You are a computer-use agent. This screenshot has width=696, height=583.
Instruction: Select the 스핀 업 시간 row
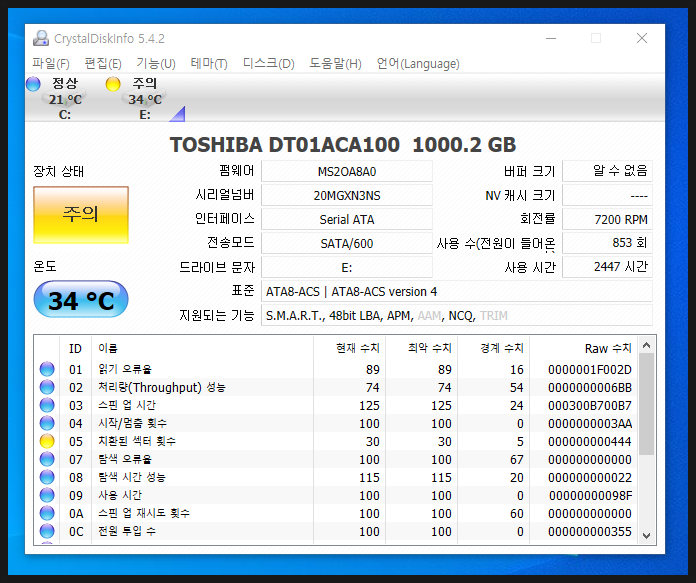click(x=336, y=405)
